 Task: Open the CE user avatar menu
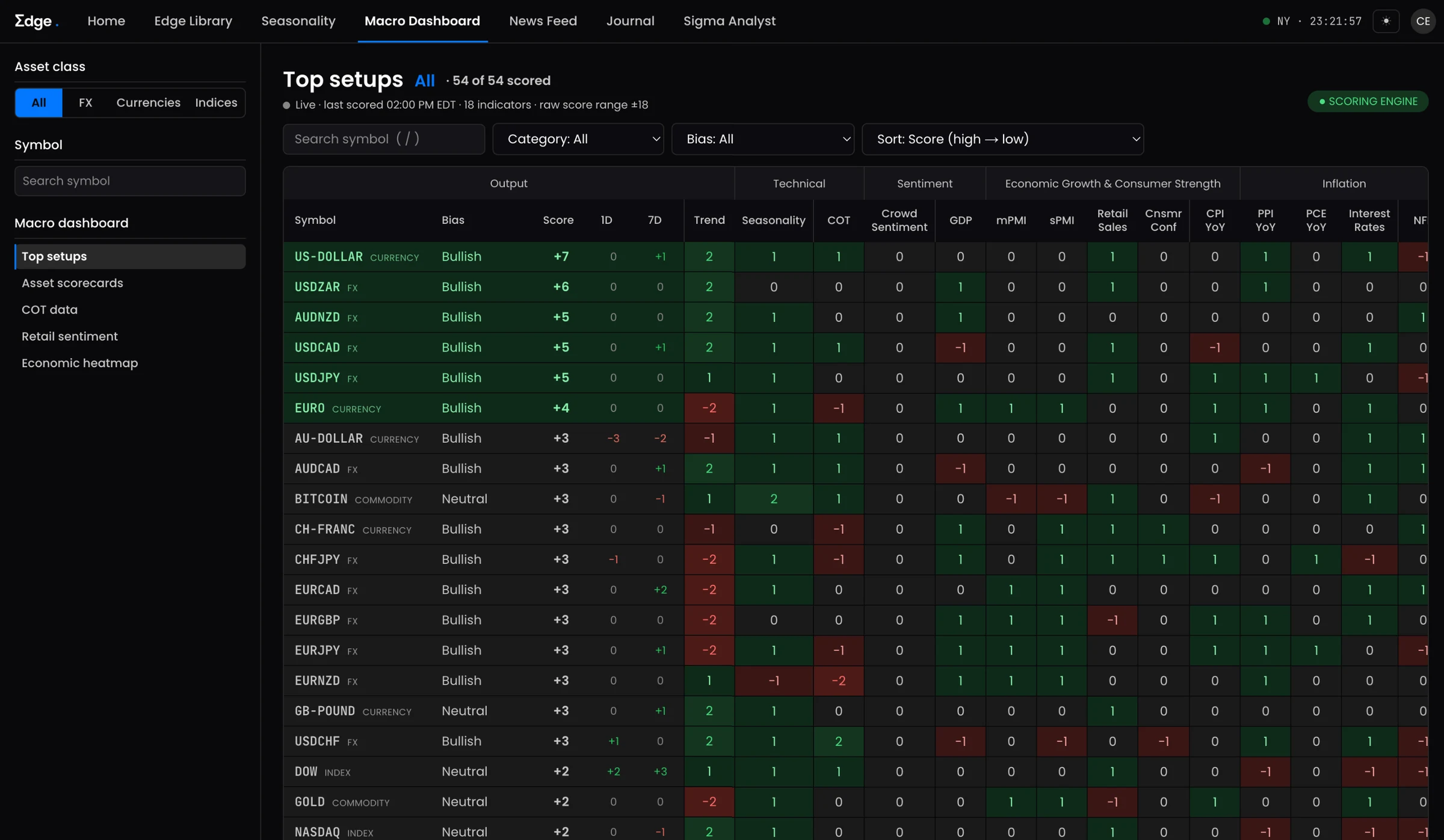pyautogui.click(x=1423, y=21)
